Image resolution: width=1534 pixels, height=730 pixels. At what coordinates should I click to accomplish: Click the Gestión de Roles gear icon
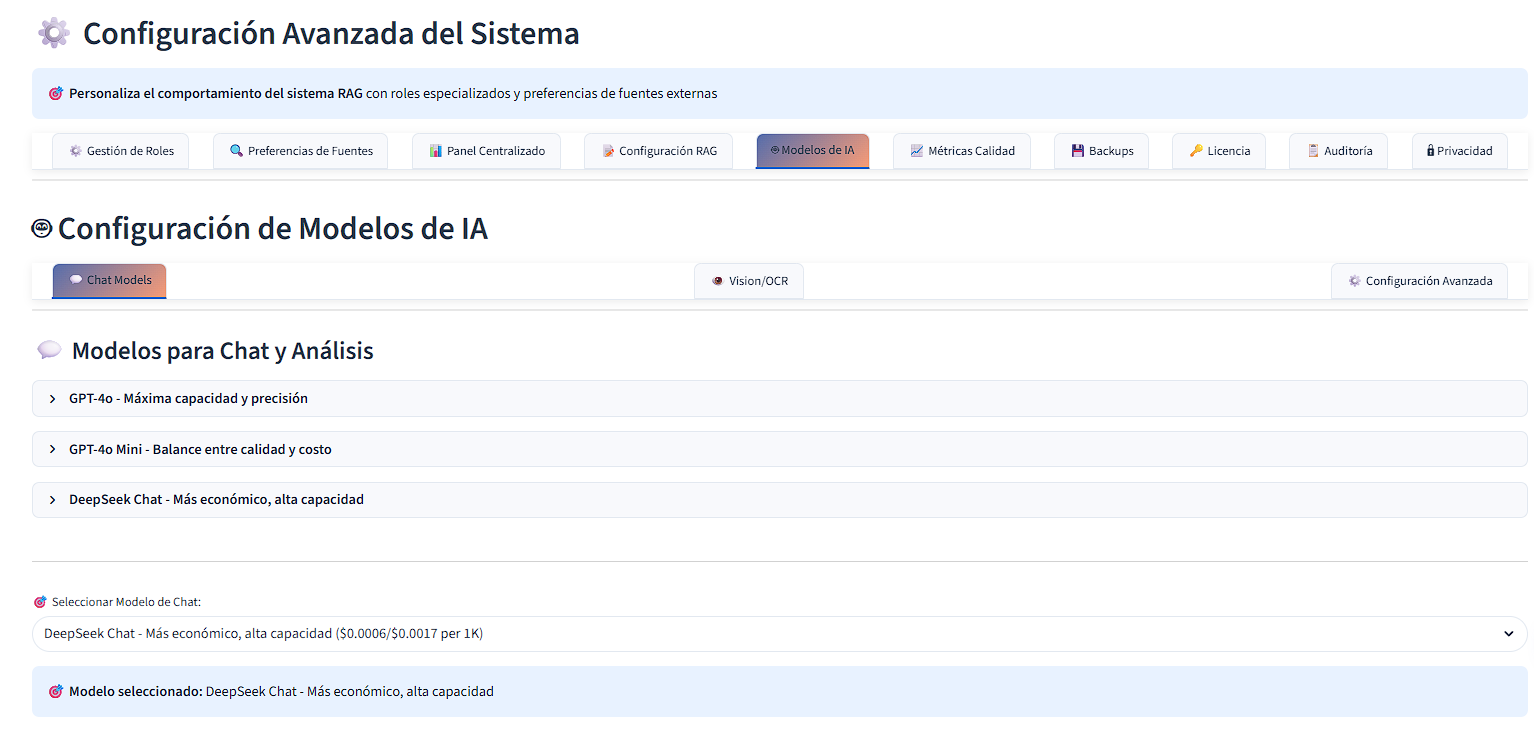click(x=74, y=150)
